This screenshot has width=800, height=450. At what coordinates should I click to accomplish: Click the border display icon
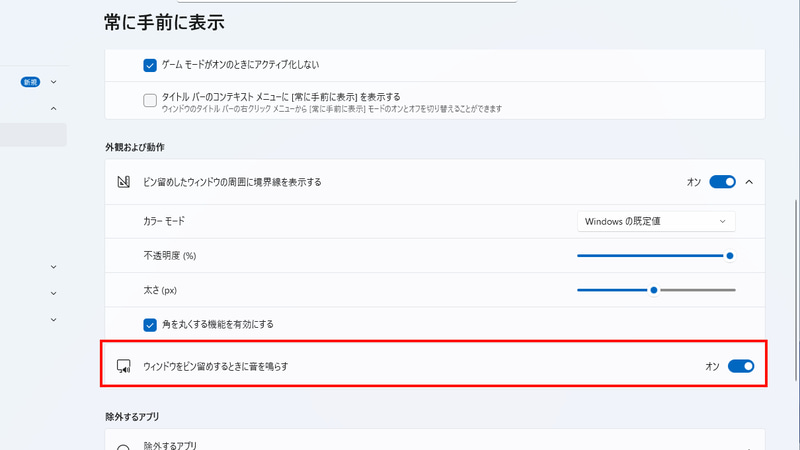pos(123,182)
